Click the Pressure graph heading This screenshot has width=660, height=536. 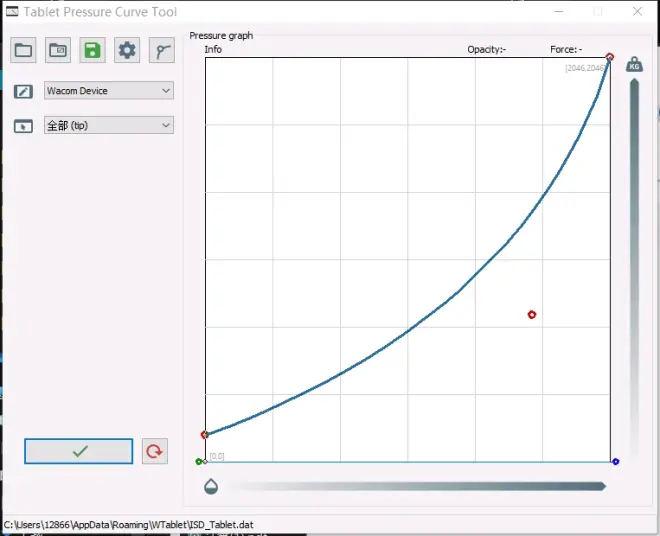[x=221, y=36]
